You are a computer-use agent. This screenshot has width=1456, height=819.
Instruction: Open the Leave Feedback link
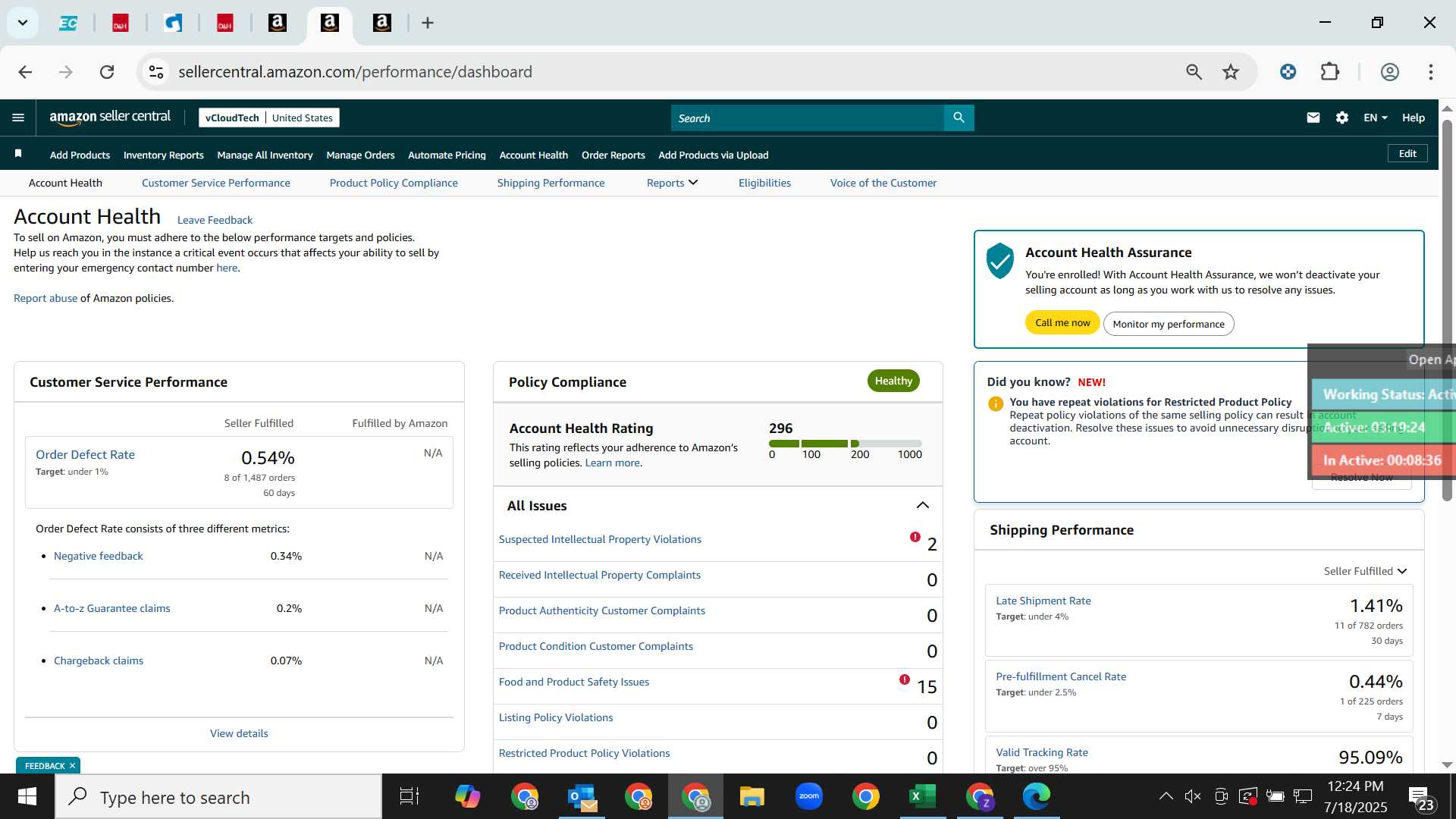(x=215, y=220)
